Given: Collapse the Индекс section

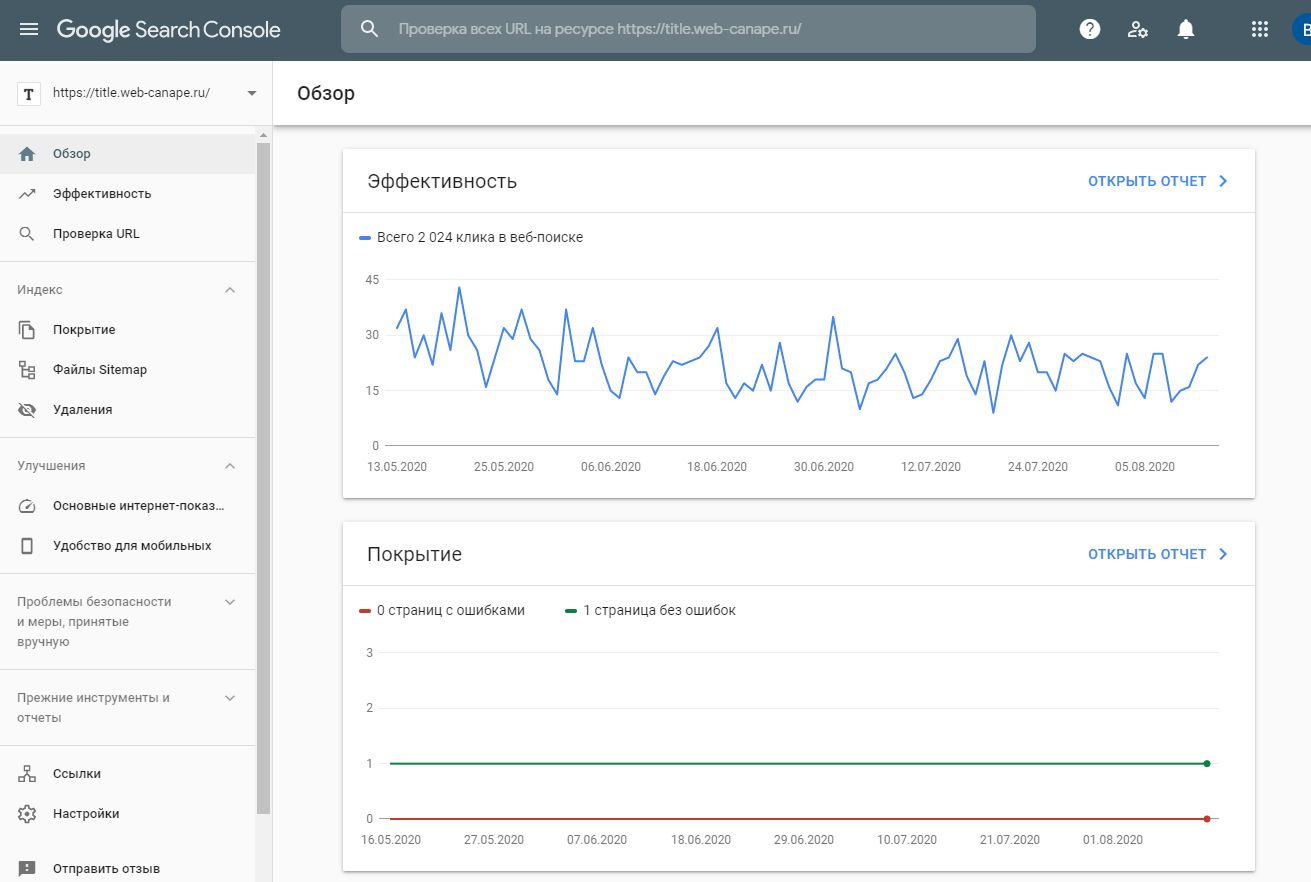Looking at the screenshot, I should 230,290.
